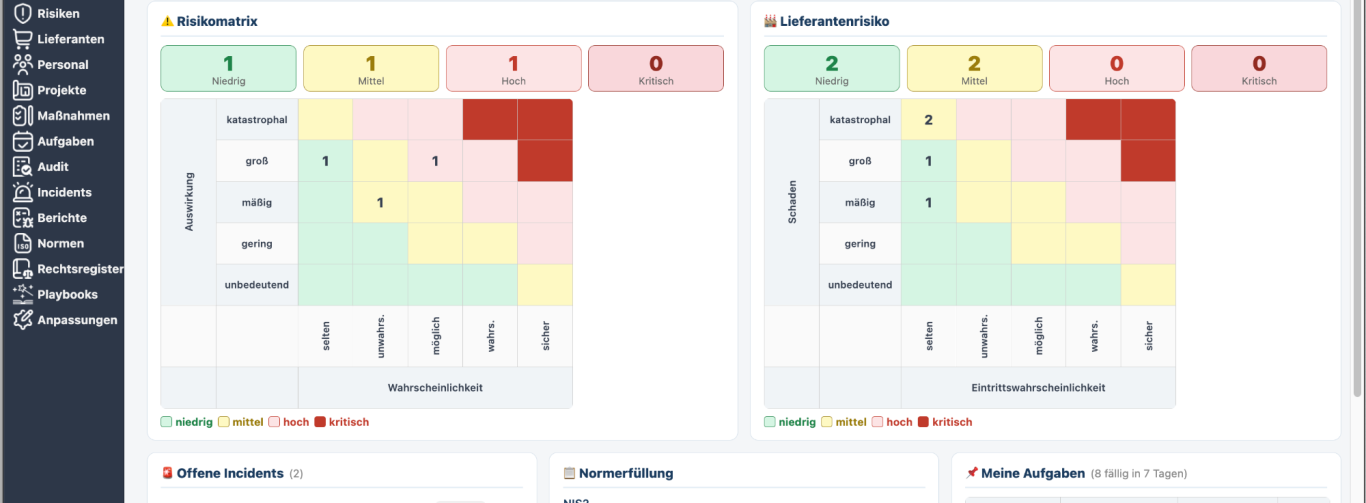This screenshot has width=1366, height=503.
Task: Click the dark red kritisch legend swatch in Risikomatrix
Action: click(x=321, y=422)
